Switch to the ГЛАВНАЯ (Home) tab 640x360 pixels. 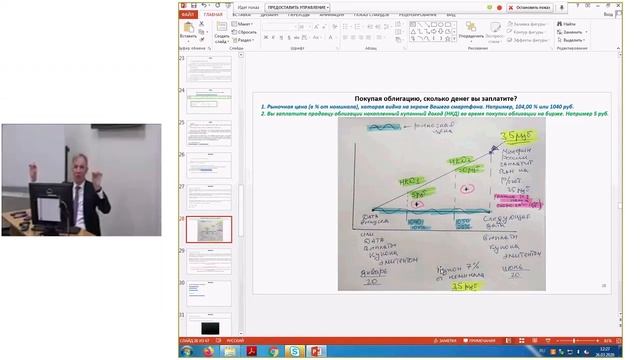pyautogui.click(x=213, y=15)
